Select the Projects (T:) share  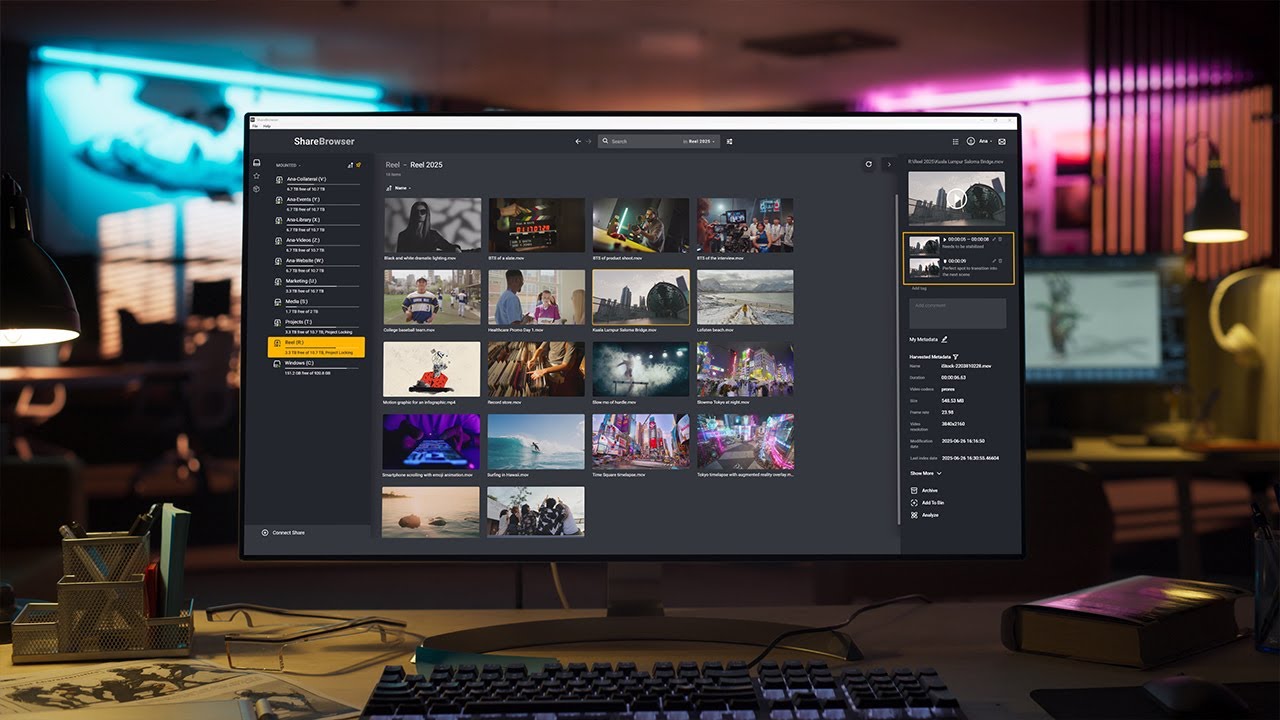[x=316, y=326]
